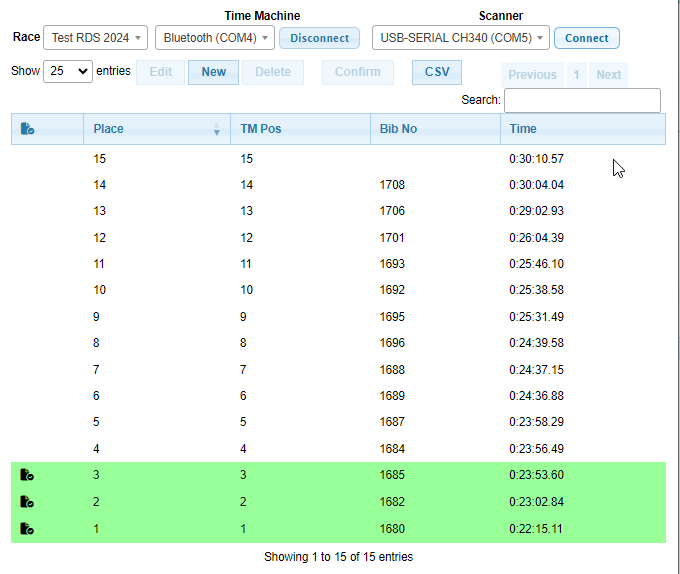Click the confirmed-status column header icon
Screen dimensions: 680x574
27,129
